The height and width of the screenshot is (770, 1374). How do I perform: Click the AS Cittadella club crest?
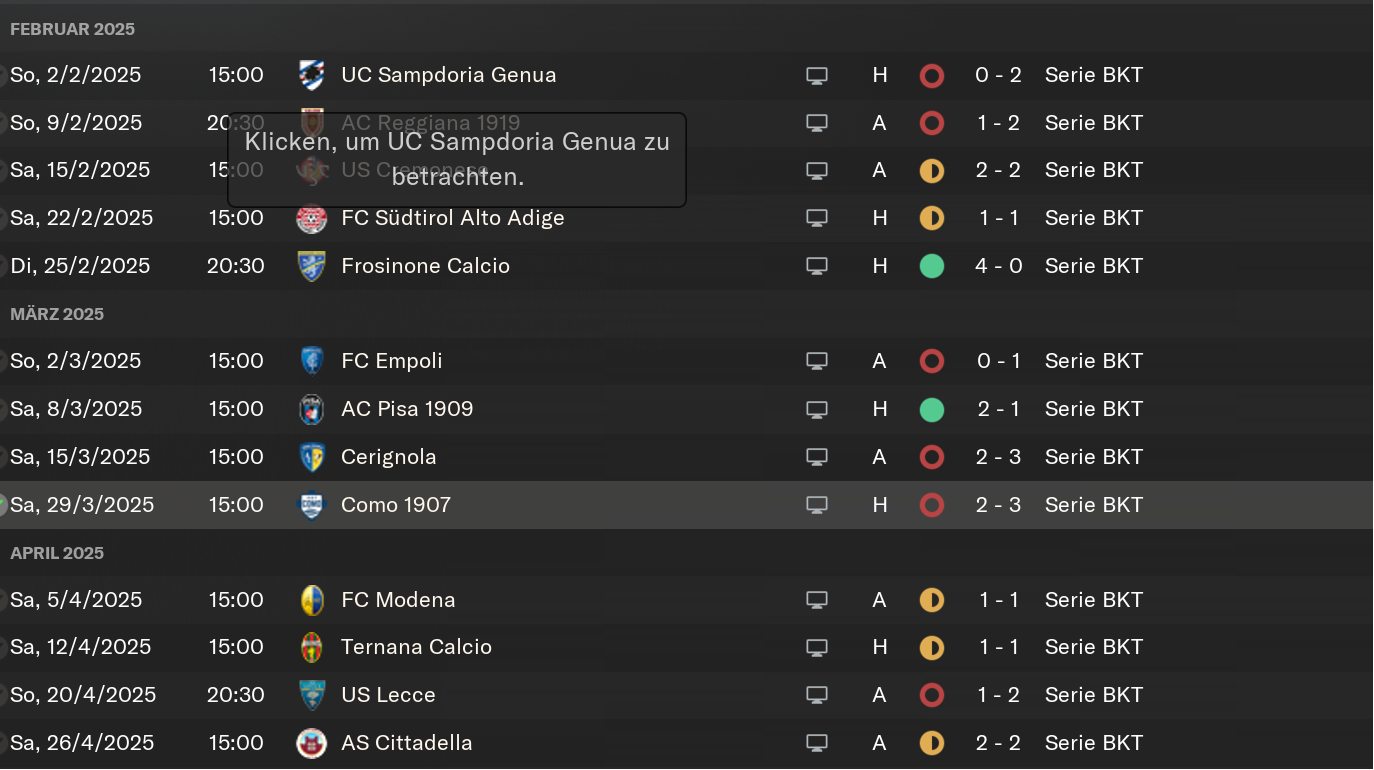pyautogui.click(x=312, y=743)
